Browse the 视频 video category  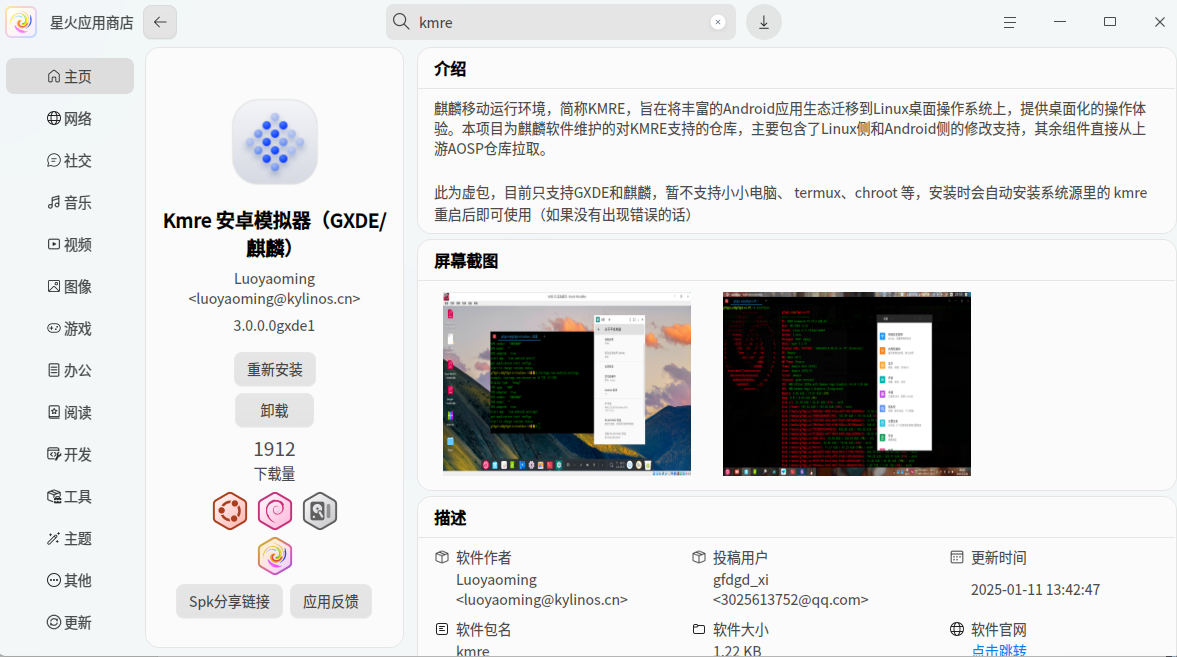(x=70, y=245)
